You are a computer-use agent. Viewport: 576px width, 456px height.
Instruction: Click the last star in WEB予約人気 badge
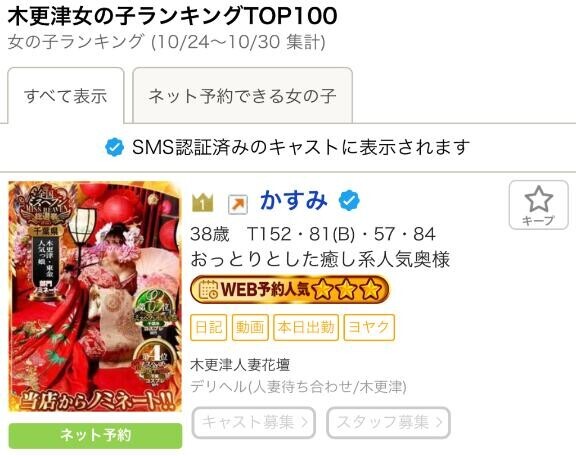tap(370, 289)
